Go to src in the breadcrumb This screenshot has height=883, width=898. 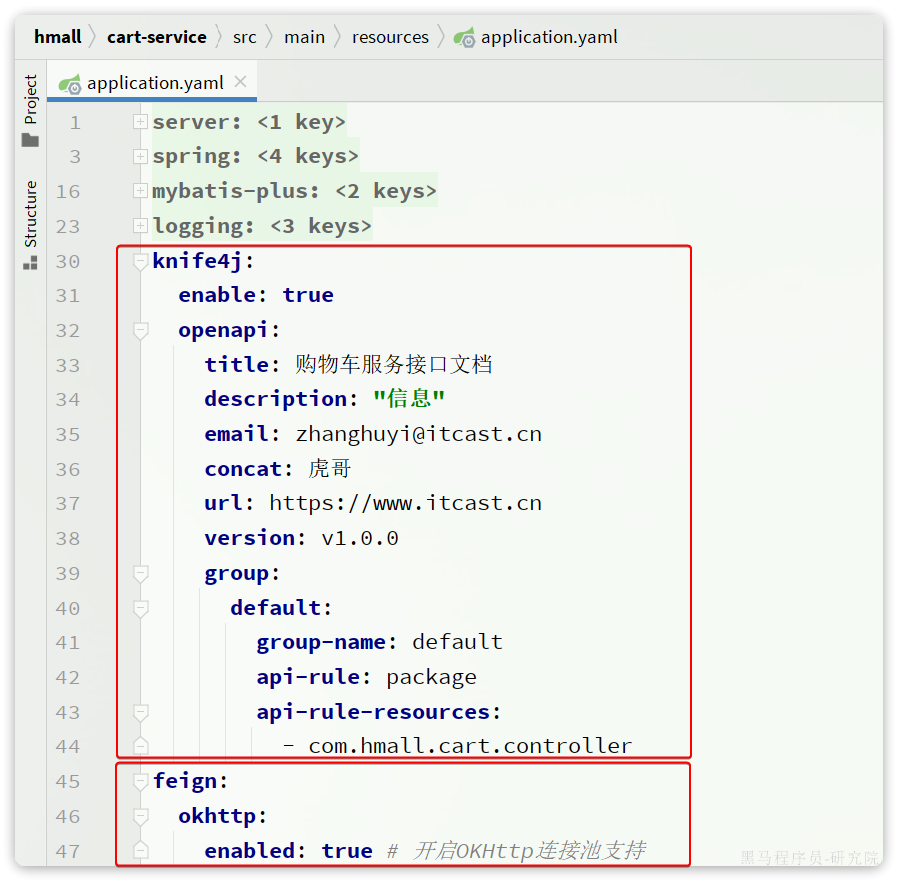(245, 37)
